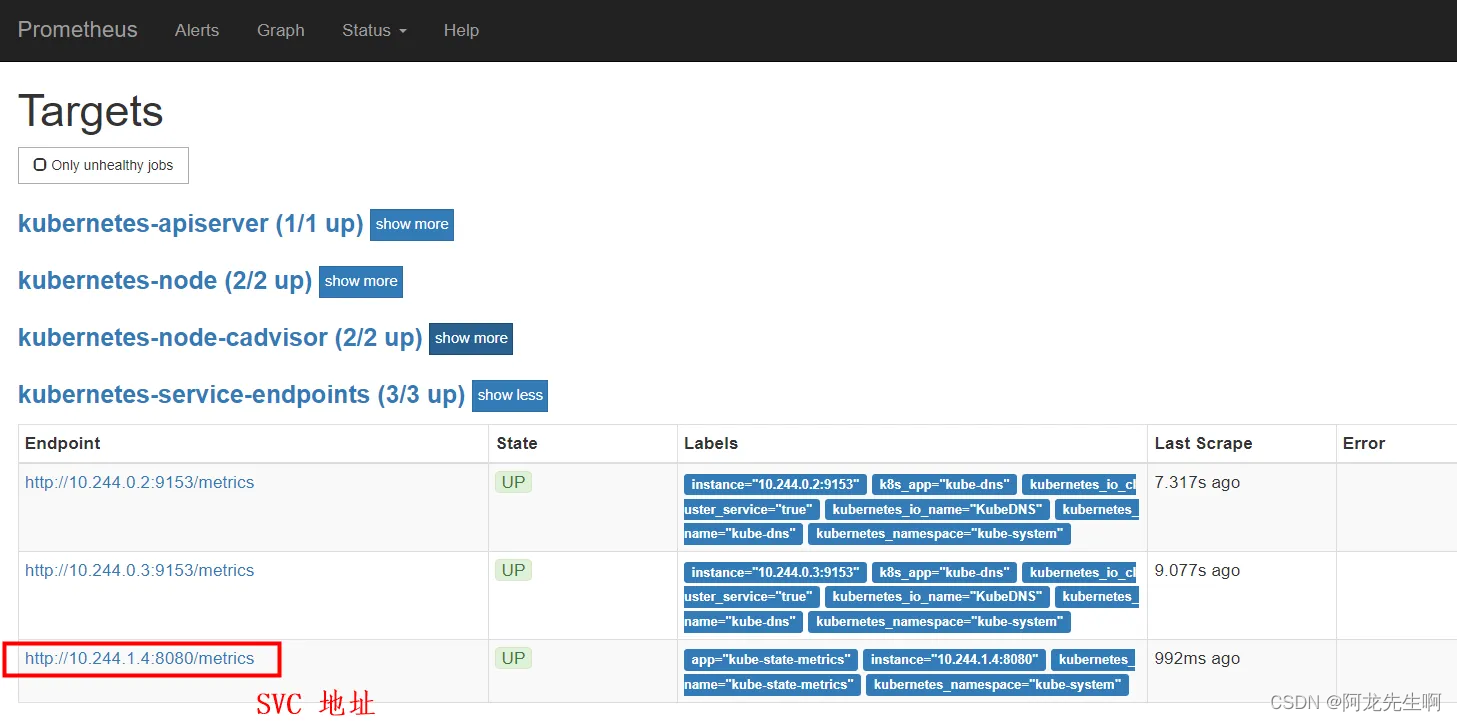Image resolution: width=1457 pixels, height=721 pixels.
Task: Click last scrape value 9.077s ago
Action: 1197,570
